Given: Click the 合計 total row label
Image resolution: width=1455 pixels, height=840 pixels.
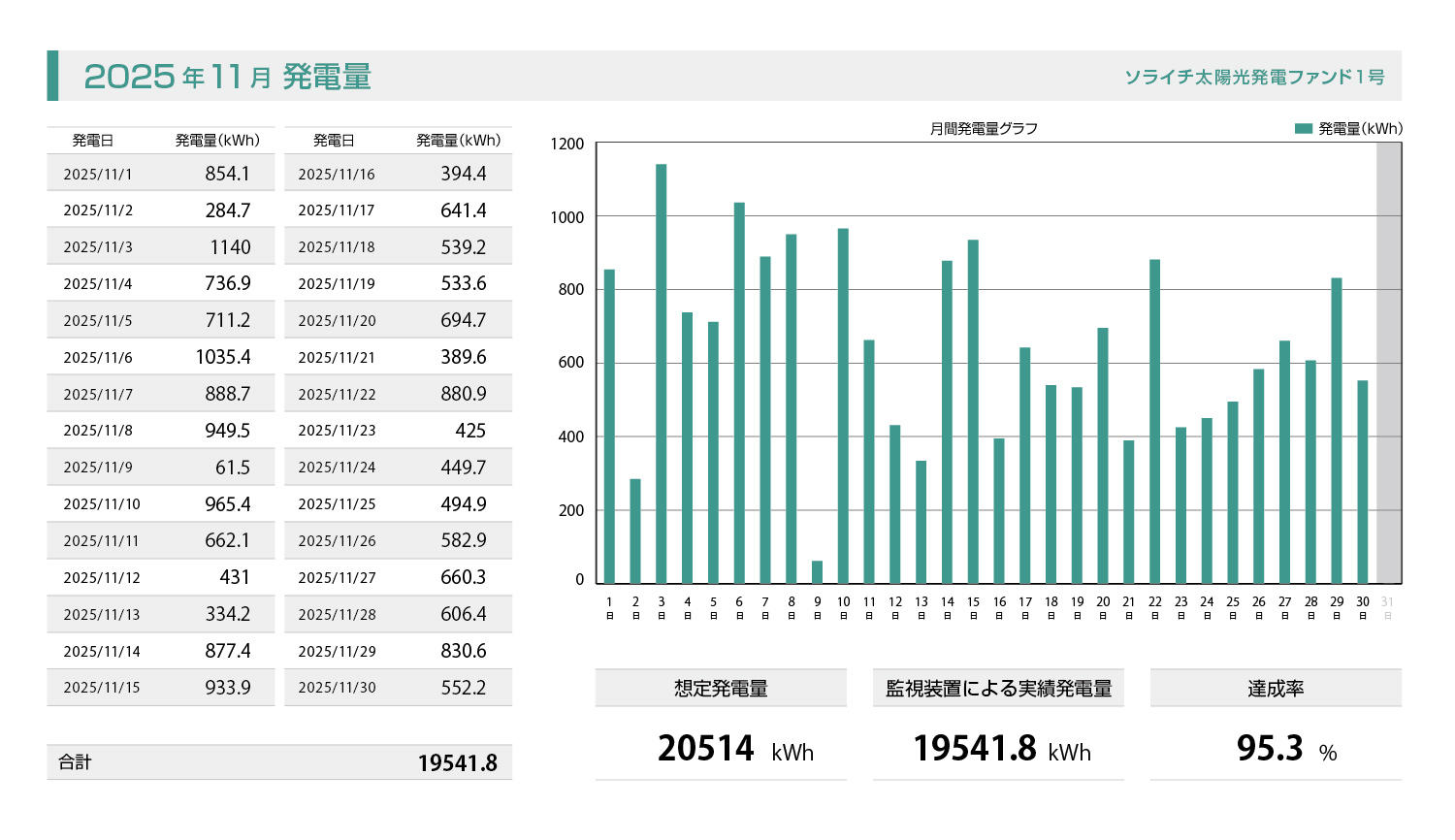Looking at the screenshot, I should pos(75,762).
